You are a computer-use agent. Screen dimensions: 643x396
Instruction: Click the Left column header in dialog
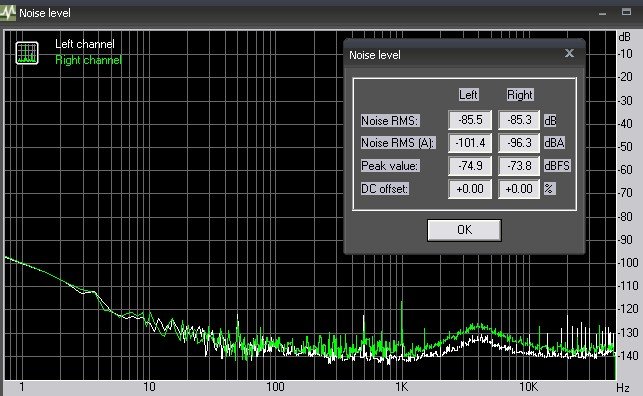pyautogui.click(x=468, y=95)
